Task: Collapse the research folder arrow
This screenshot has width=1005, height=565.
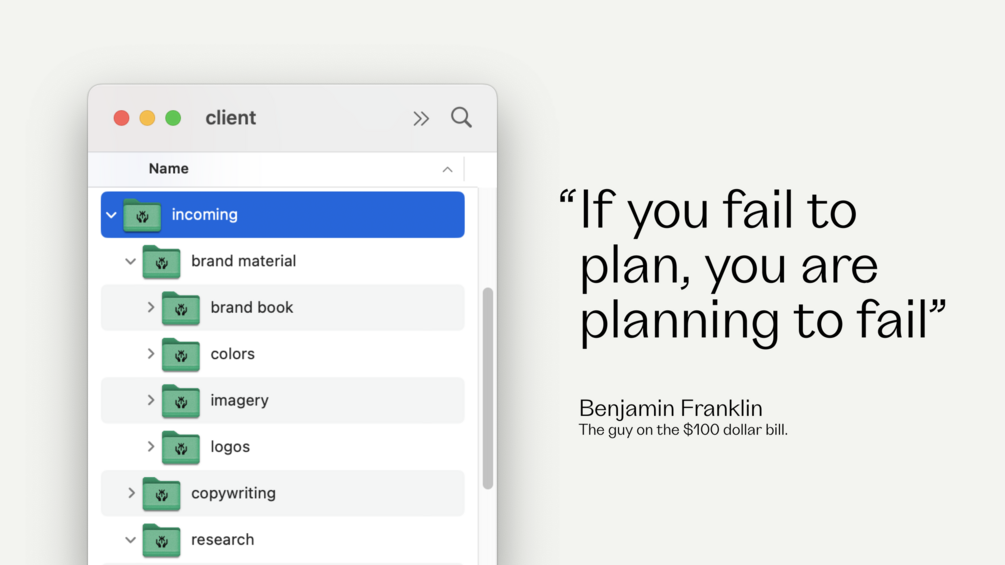Action: pyautogui.click(x=131, y=540)
